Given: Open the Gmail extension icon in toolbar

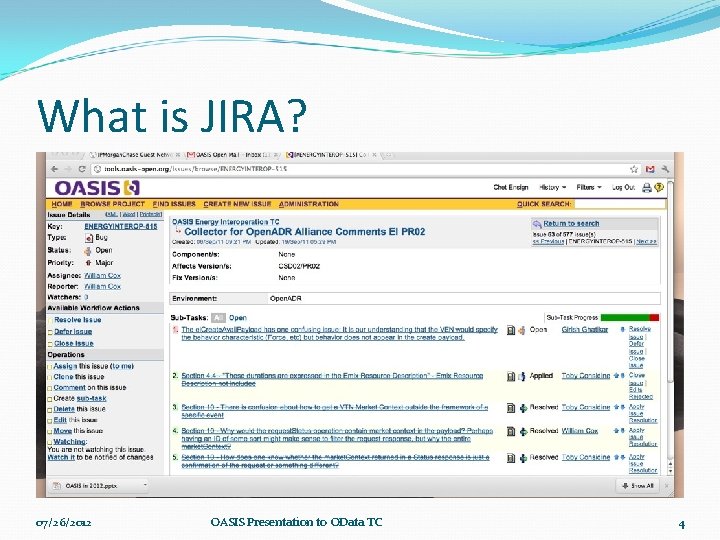Looking at the screenshot, I should coord(650,169).
